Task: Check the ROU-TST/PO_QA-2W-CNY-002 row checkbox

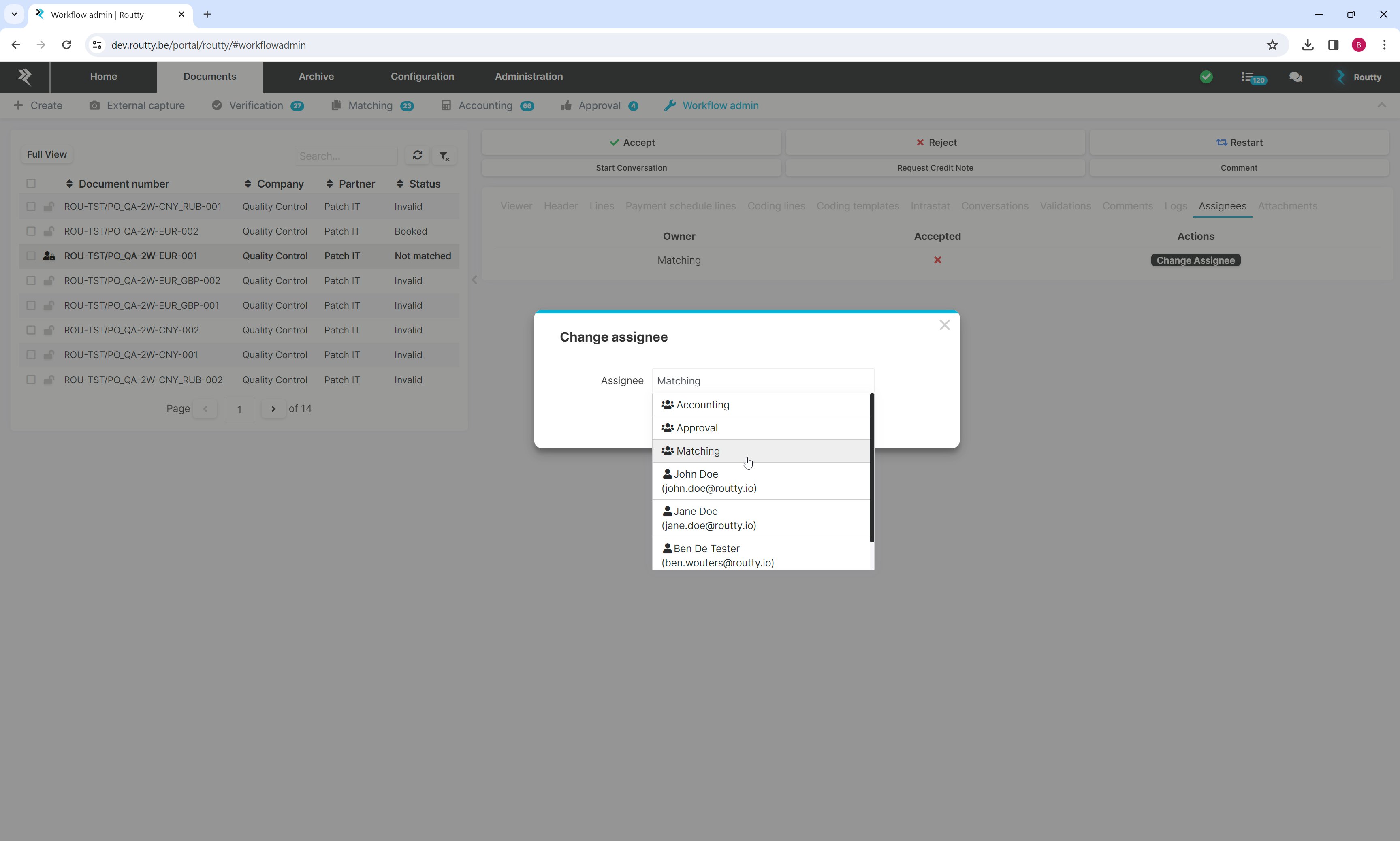Action: pyautogui.click(x=31, y=330)
